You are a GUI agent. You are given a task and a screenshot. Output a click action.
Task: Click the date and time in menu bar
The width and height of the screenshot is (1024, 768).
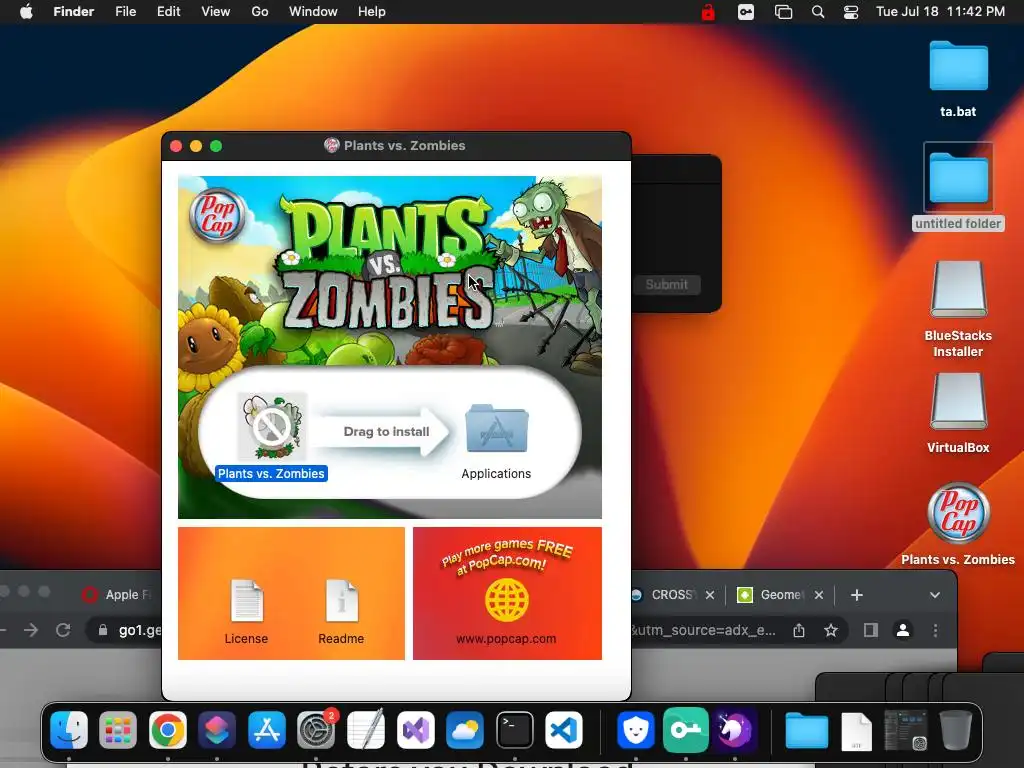(940, 12)
